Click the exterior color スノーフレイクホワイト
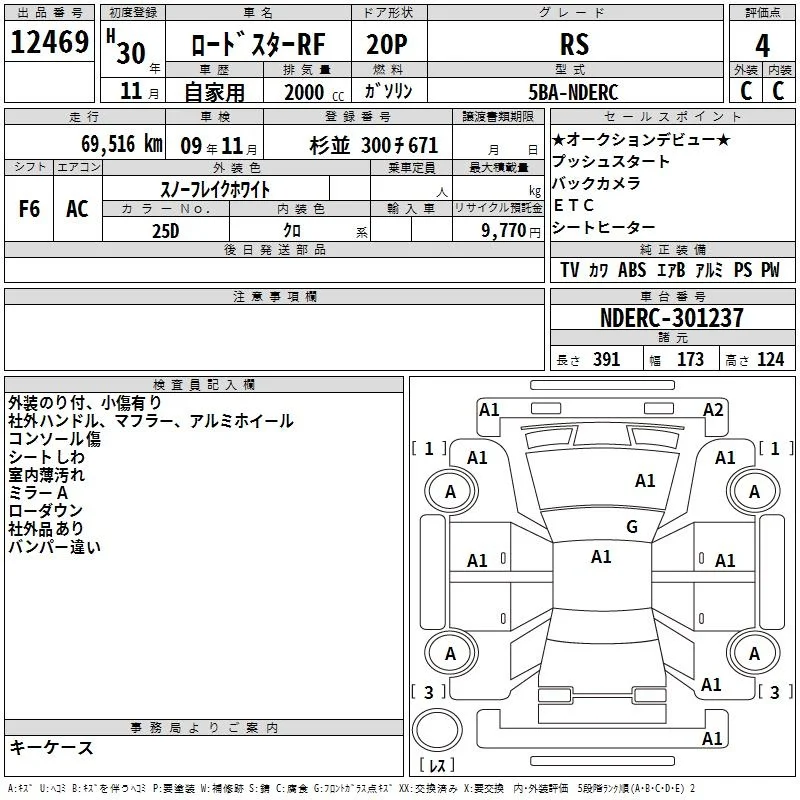The image size is (800, 800). coord(215,190)
